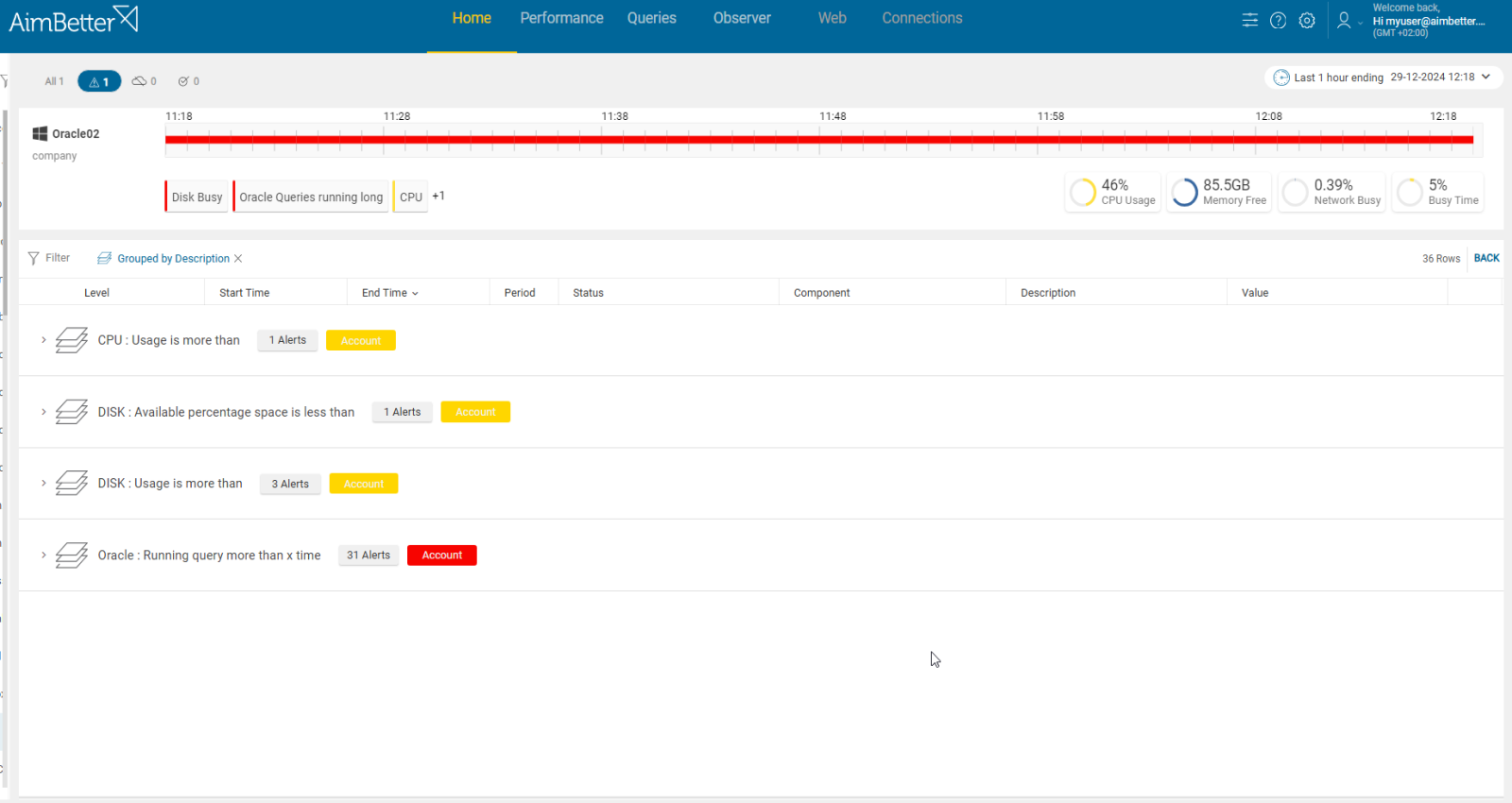Click Account badge in DISK Available space row

pyautogui.click(x=475, y=412)
